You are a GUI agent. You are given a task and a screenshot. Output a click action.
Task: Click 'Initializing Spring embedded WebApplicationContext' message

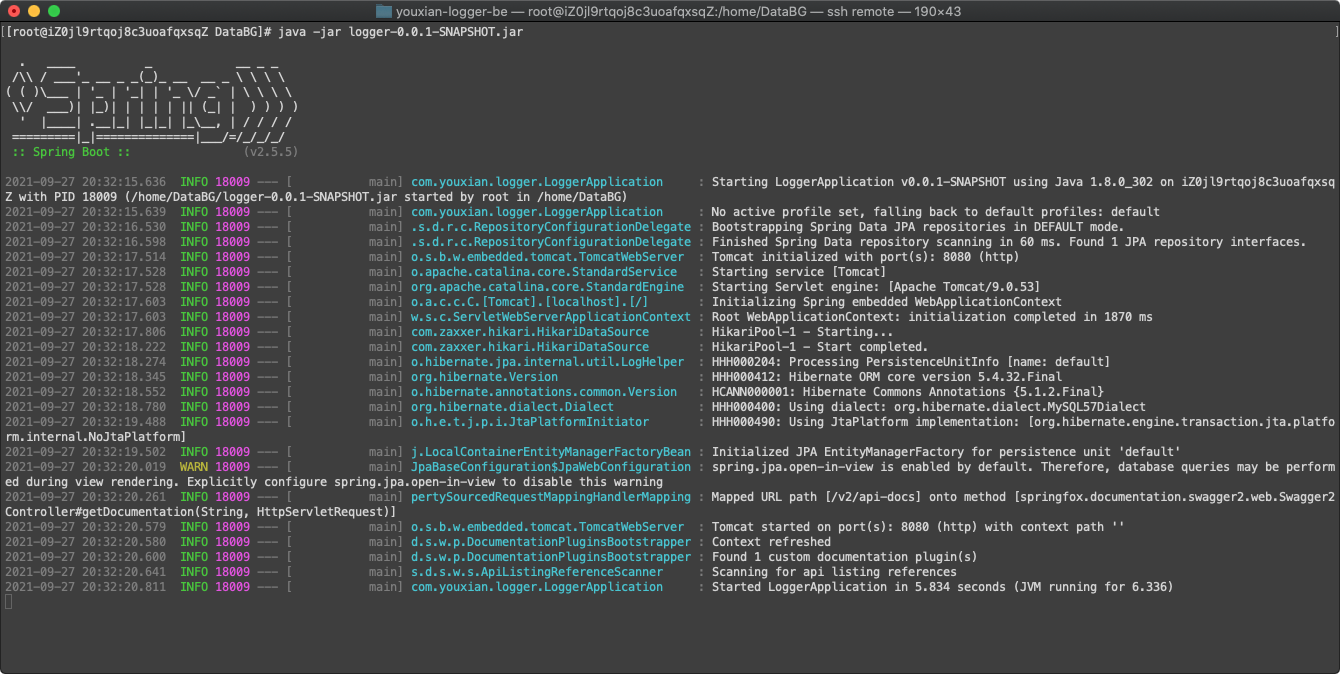tap(886, 302)
